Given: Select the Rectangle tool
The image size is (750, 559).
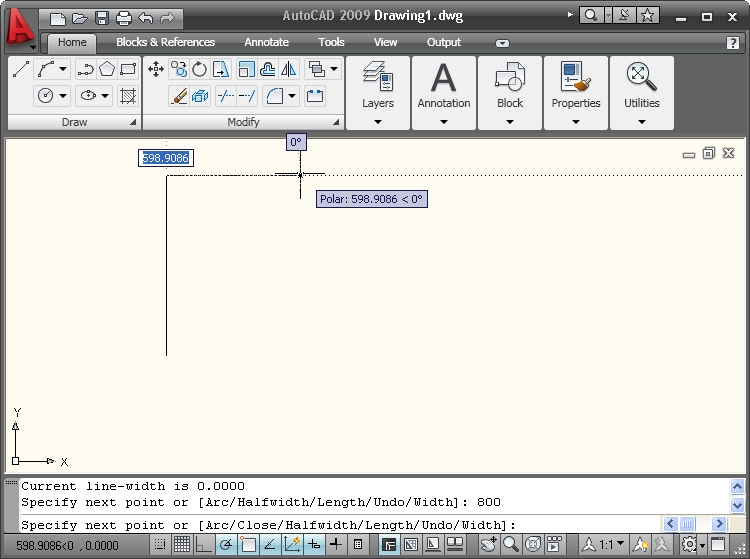Looking at the screenshot, I should click(x=128, y=69).
